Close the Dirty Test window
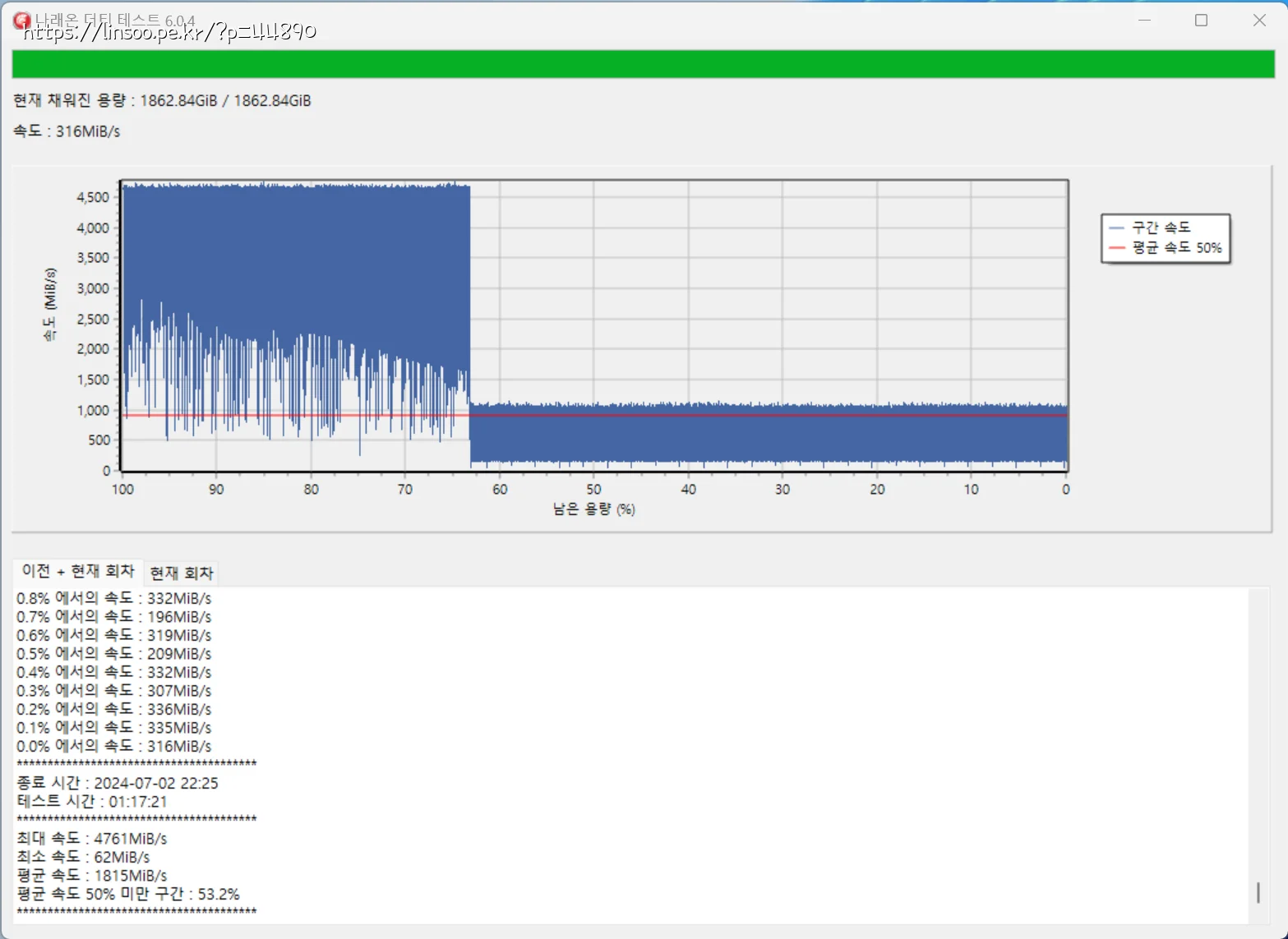This screenshot has height=939, width=1288. [x=1259, y=21]
